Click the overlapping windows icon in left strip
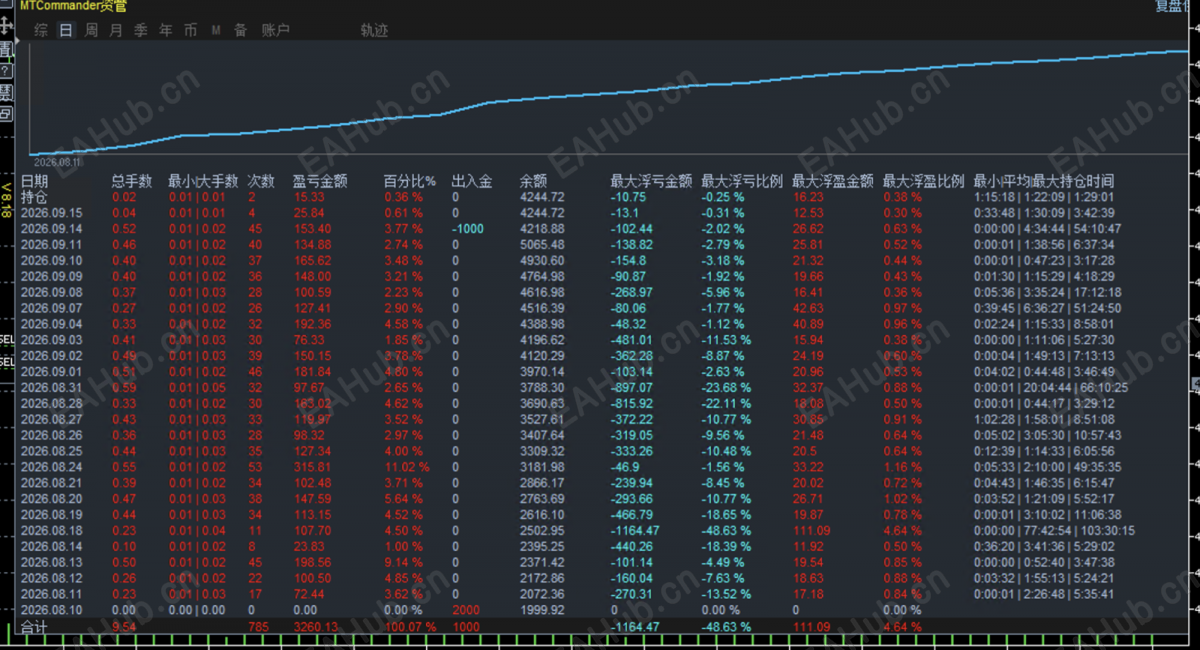Viewport: 1200px width, 650px height. coord(6,114)
